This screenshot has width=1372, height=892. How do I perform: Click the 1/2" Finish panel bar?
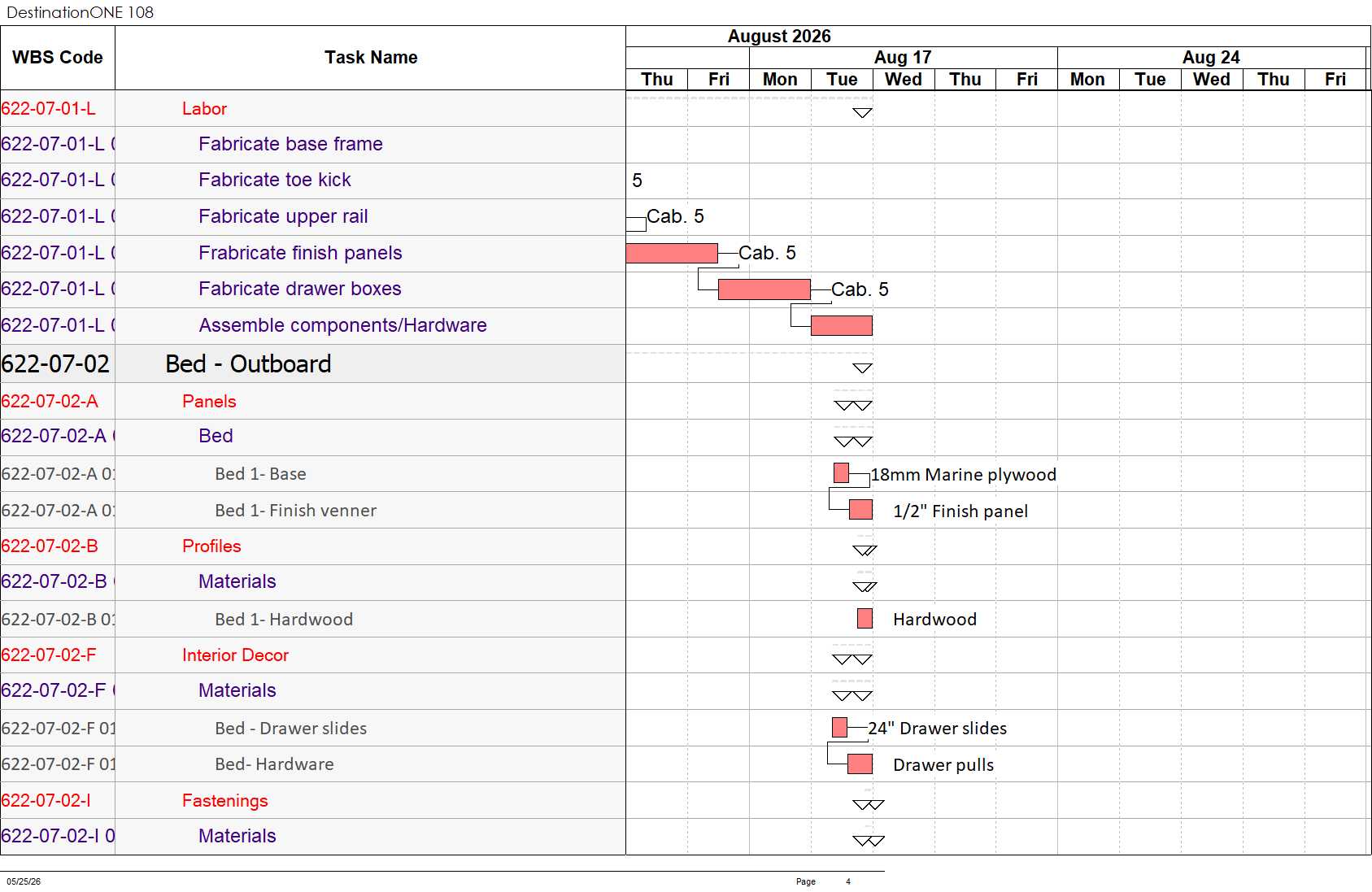tap(860, 510)
